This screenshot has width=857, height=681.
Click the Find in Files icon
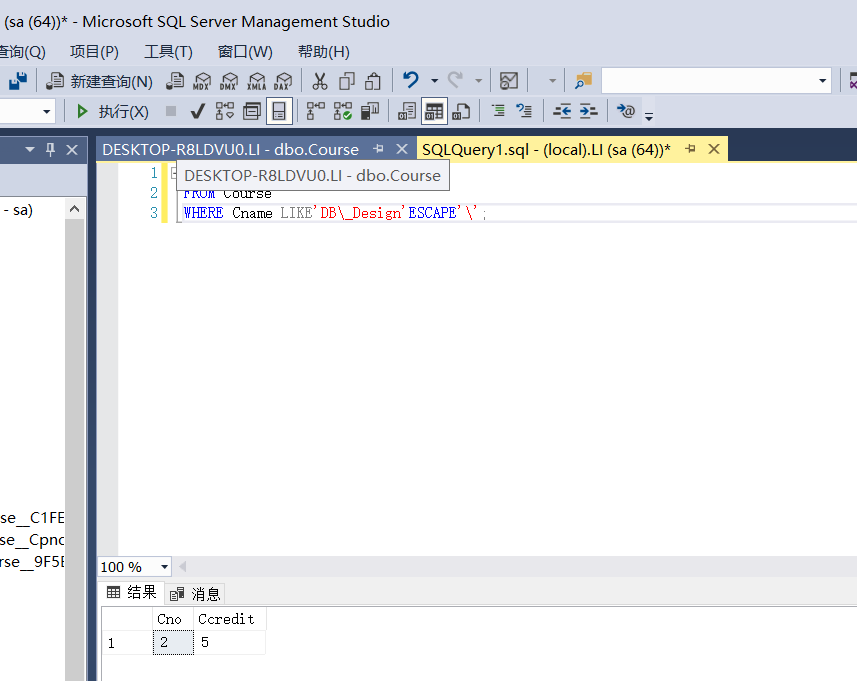click(x=583, y=81)
